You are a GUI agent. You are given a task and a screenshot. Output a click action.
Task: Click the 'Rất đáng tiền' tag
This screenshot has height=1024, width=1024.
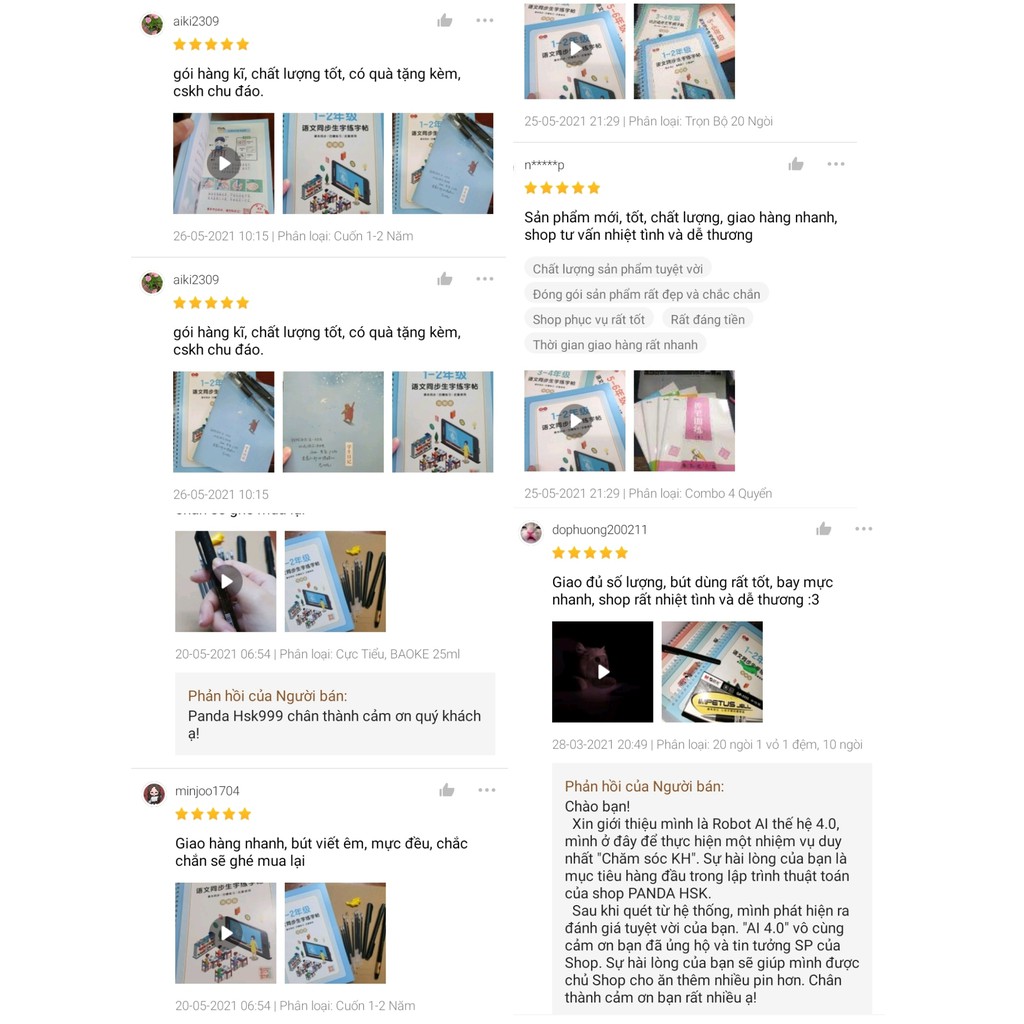click(707, 319)
